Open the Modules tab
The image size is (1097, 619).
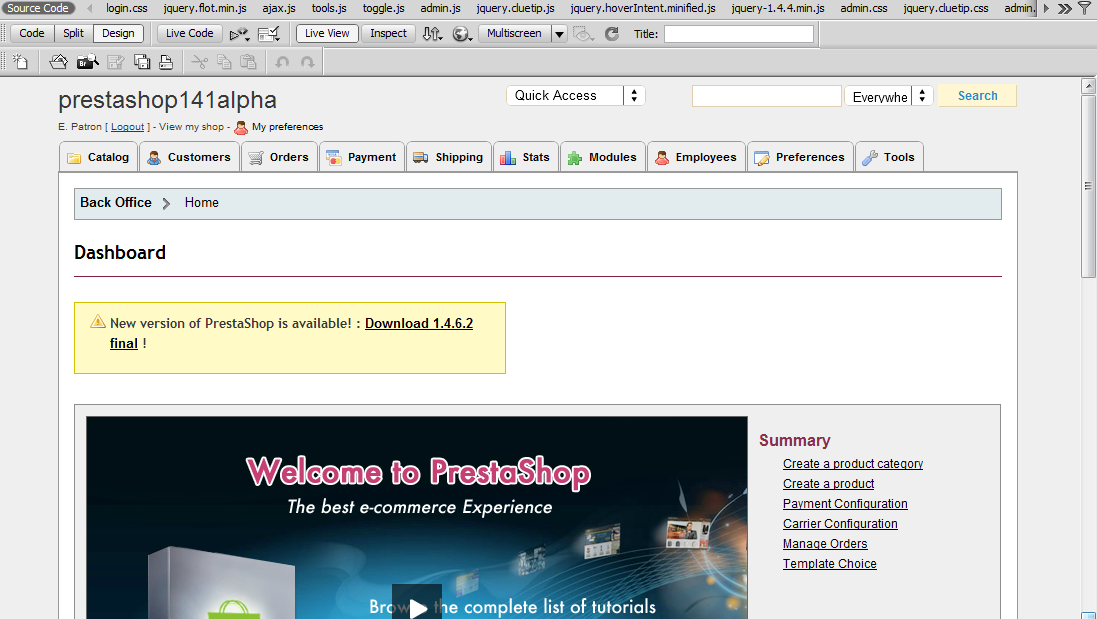pyautogui.click(x=602, y=157)
